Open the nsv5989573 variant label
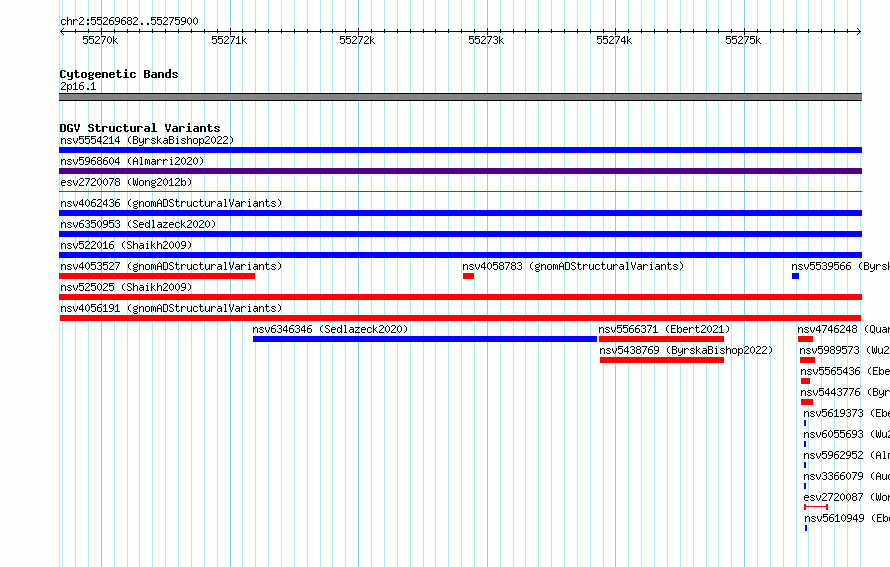 click(x=845, y=350)
